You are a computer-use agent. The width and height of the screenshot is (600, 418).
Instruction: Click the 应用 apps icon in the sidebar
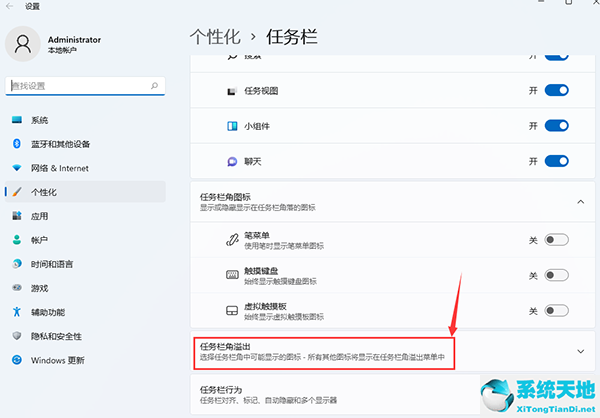(x=16, y=216)
